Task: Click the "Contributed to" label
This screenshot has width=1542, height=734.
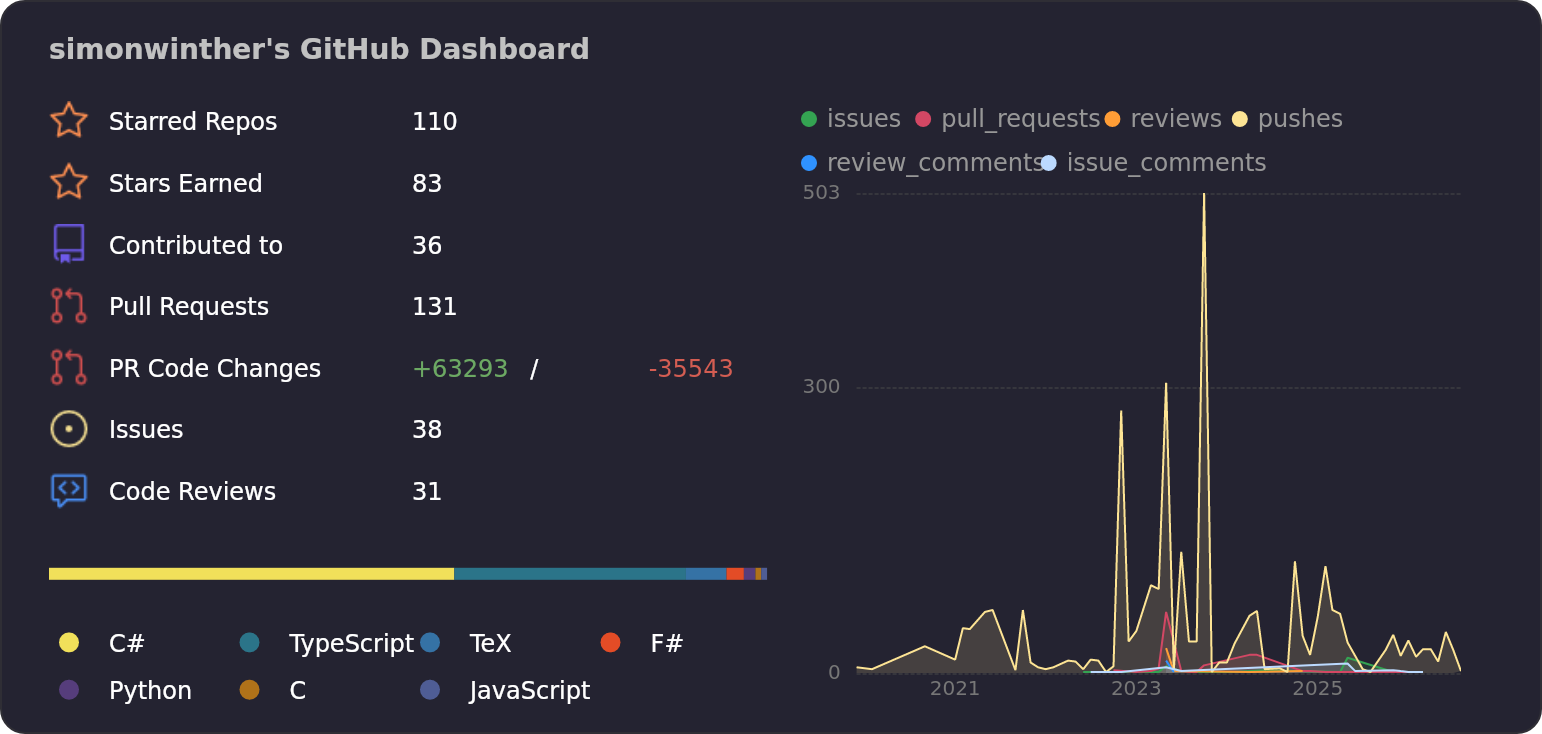Action: pyautogui.click(x=196, y=246)
